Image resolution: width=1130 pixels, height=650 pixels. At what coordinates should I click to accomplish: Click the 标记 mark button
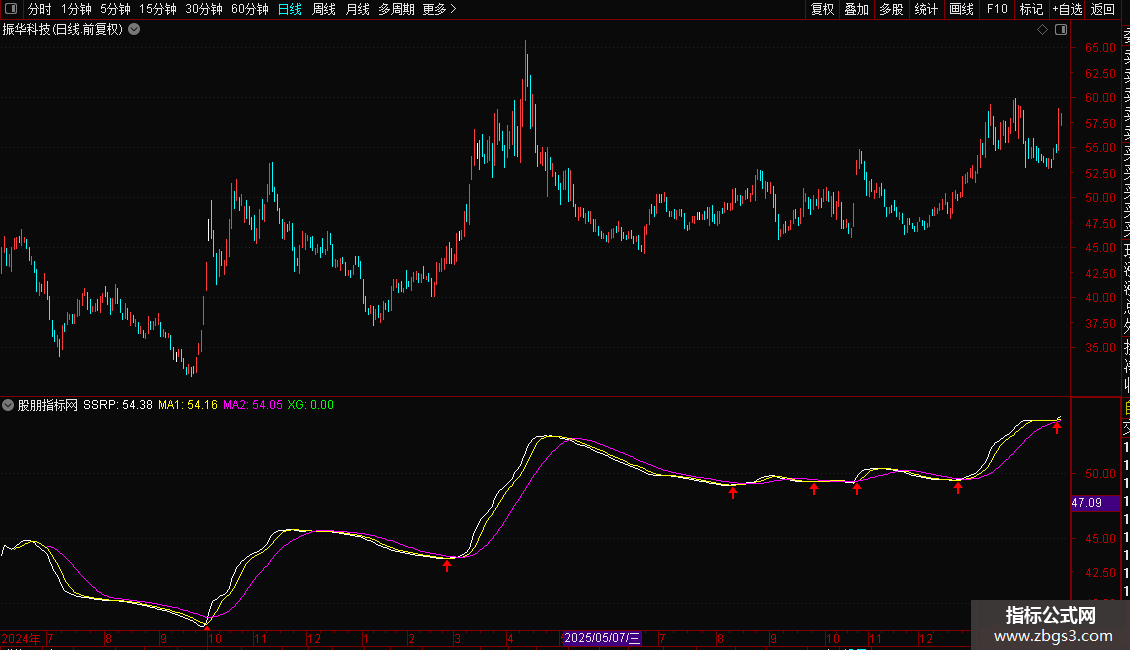click(x=1031, y=9)
